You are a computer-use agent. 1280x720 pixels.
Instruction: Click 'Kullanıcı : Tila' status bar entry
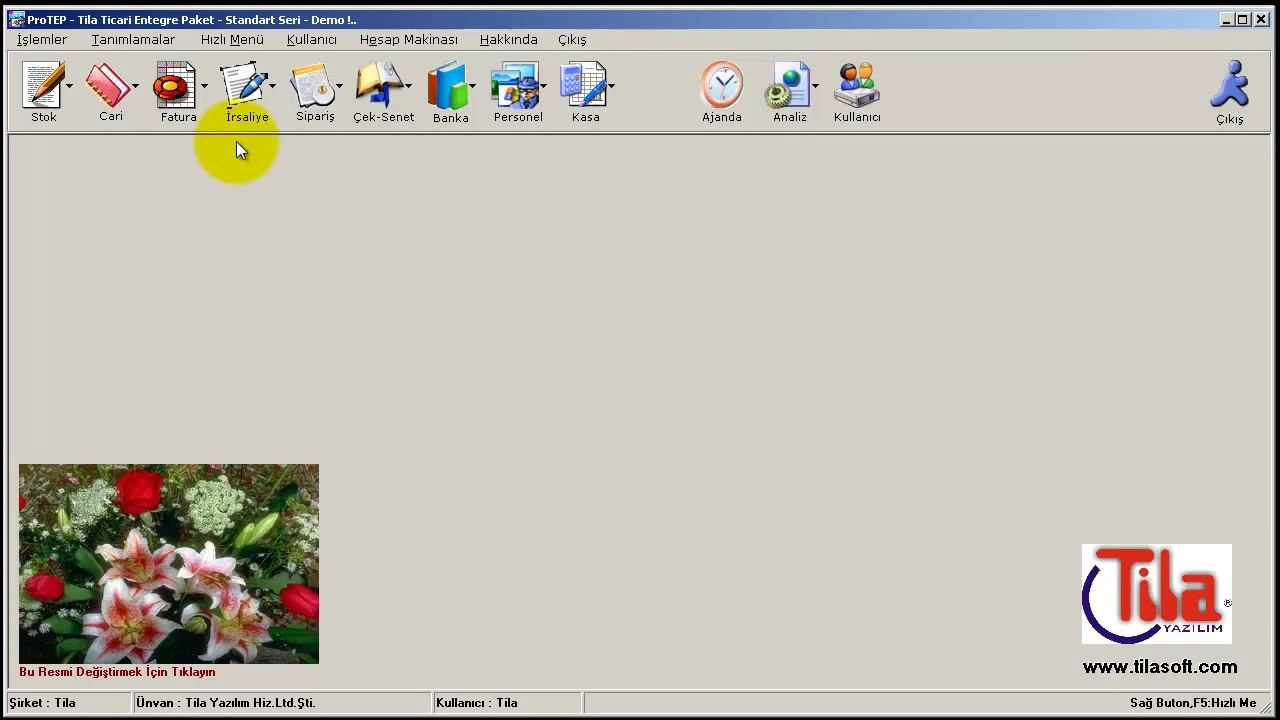point(477,703)
